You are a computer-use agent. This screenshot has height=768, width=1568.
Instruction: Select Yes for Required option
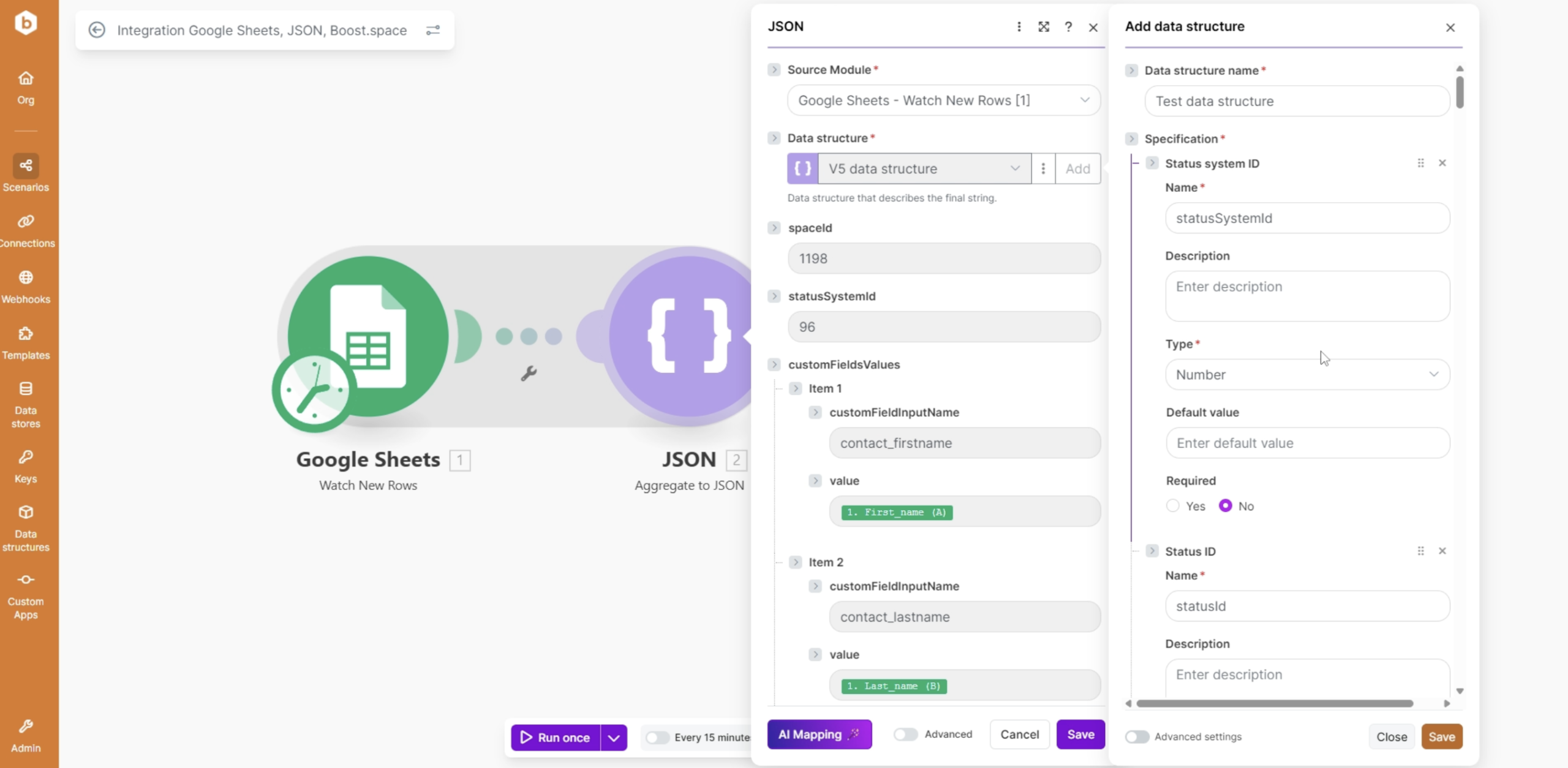1173,506
